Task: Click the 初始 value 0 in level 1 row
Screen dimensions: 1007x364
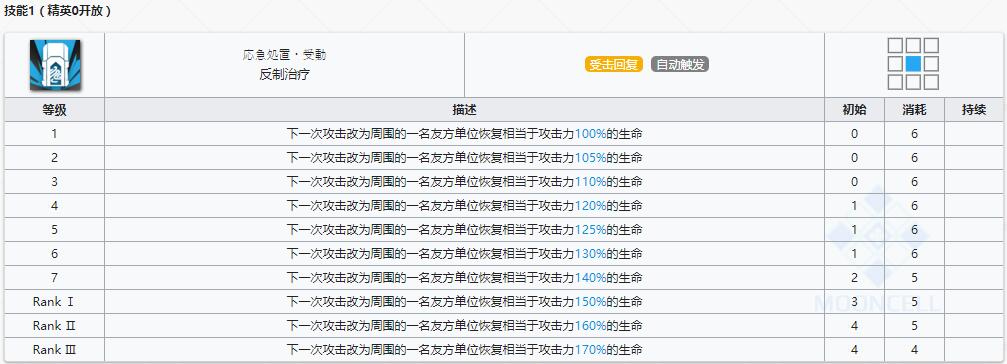Action: [854, 134]
